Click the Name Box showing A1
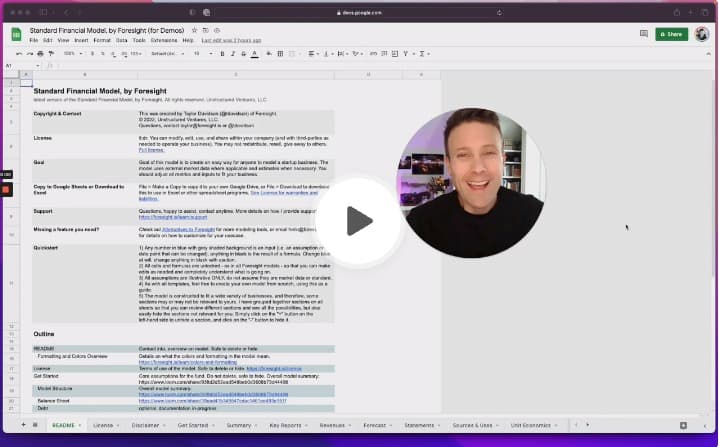This screenshot has width=719, height=447. tap(14, 65)
